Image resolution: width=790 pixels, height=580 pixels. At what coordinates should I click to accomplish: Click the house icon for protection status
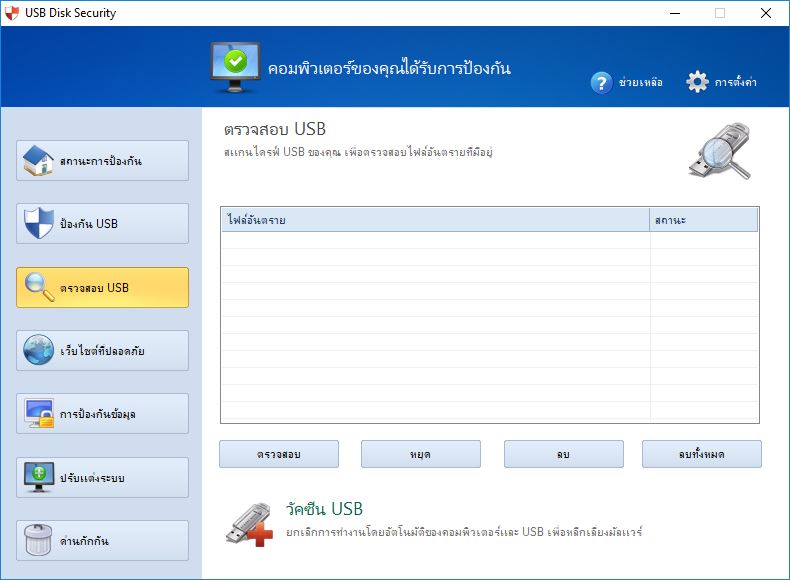tap(38, 161)
